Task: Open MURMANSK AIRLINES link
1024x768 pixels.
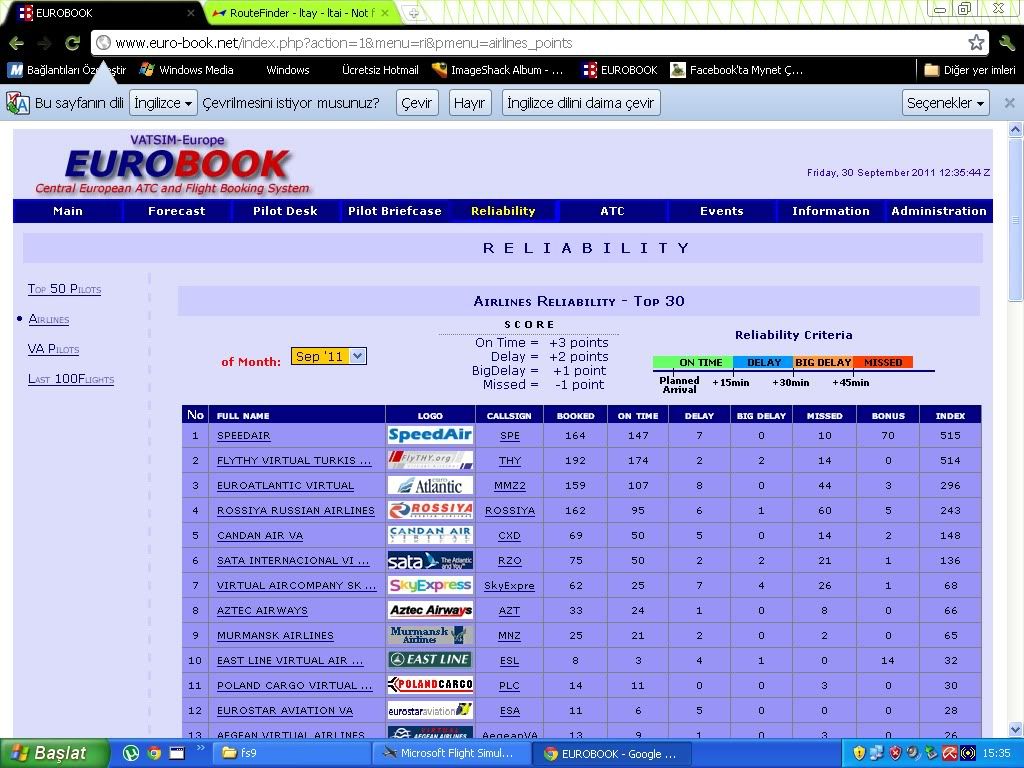Action: 275,635
